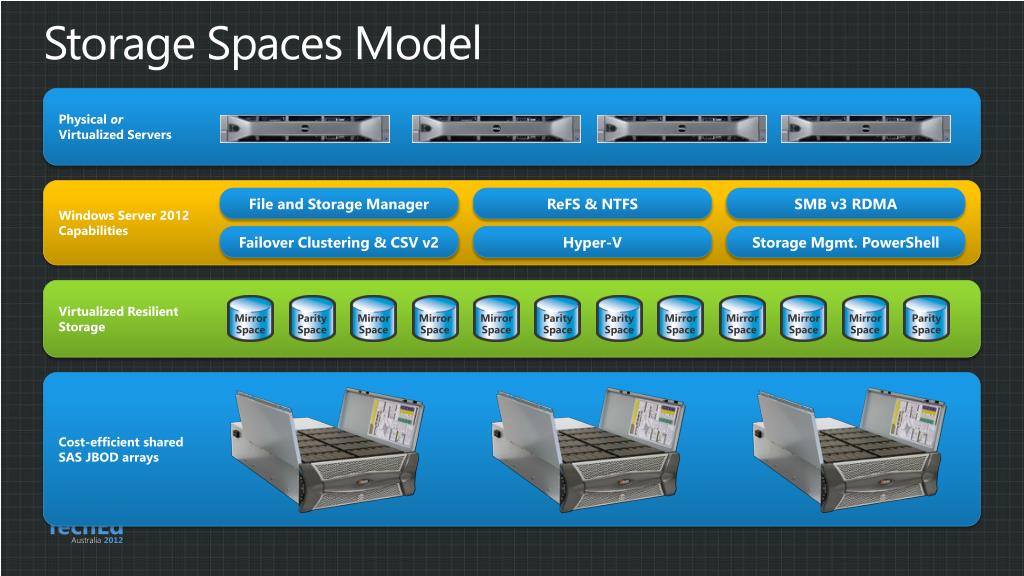Select the middle SAS JBOD array image
This screenshot has height=576, width=1024.
tap(588, 449)
